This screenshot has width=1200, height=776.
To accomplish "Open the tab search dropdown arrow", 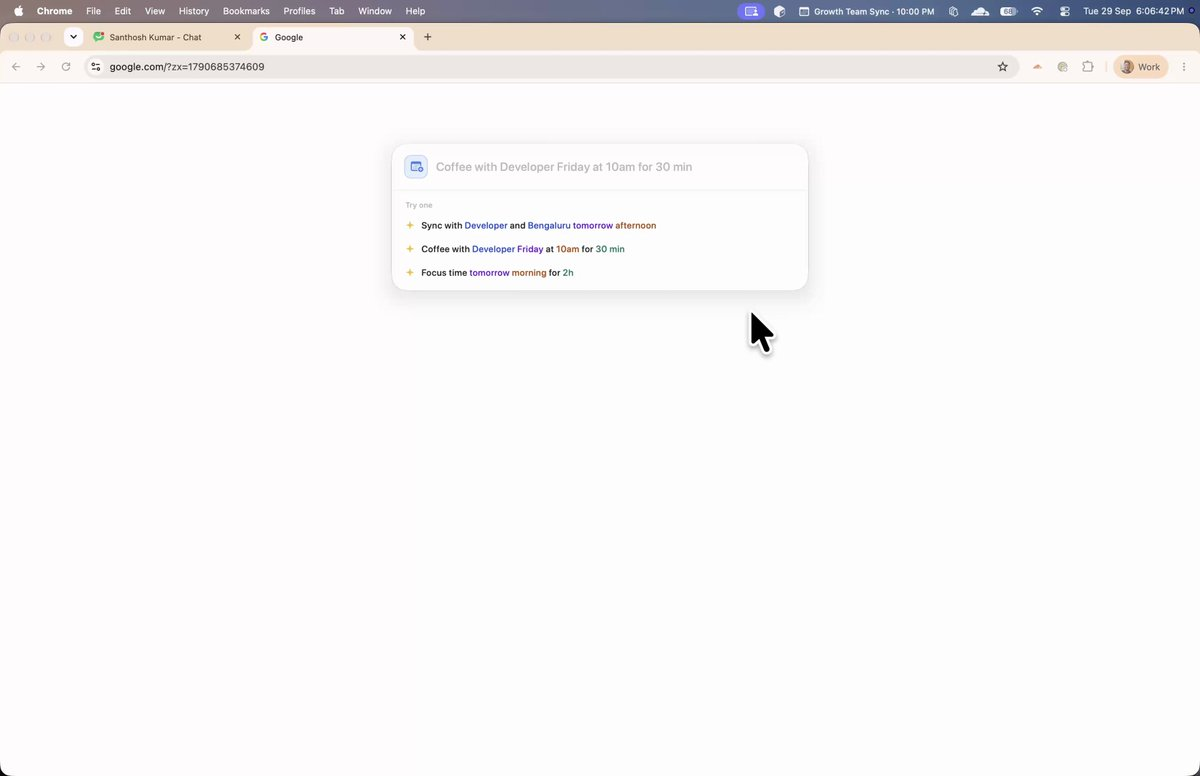I will click(x=73, y=37).
